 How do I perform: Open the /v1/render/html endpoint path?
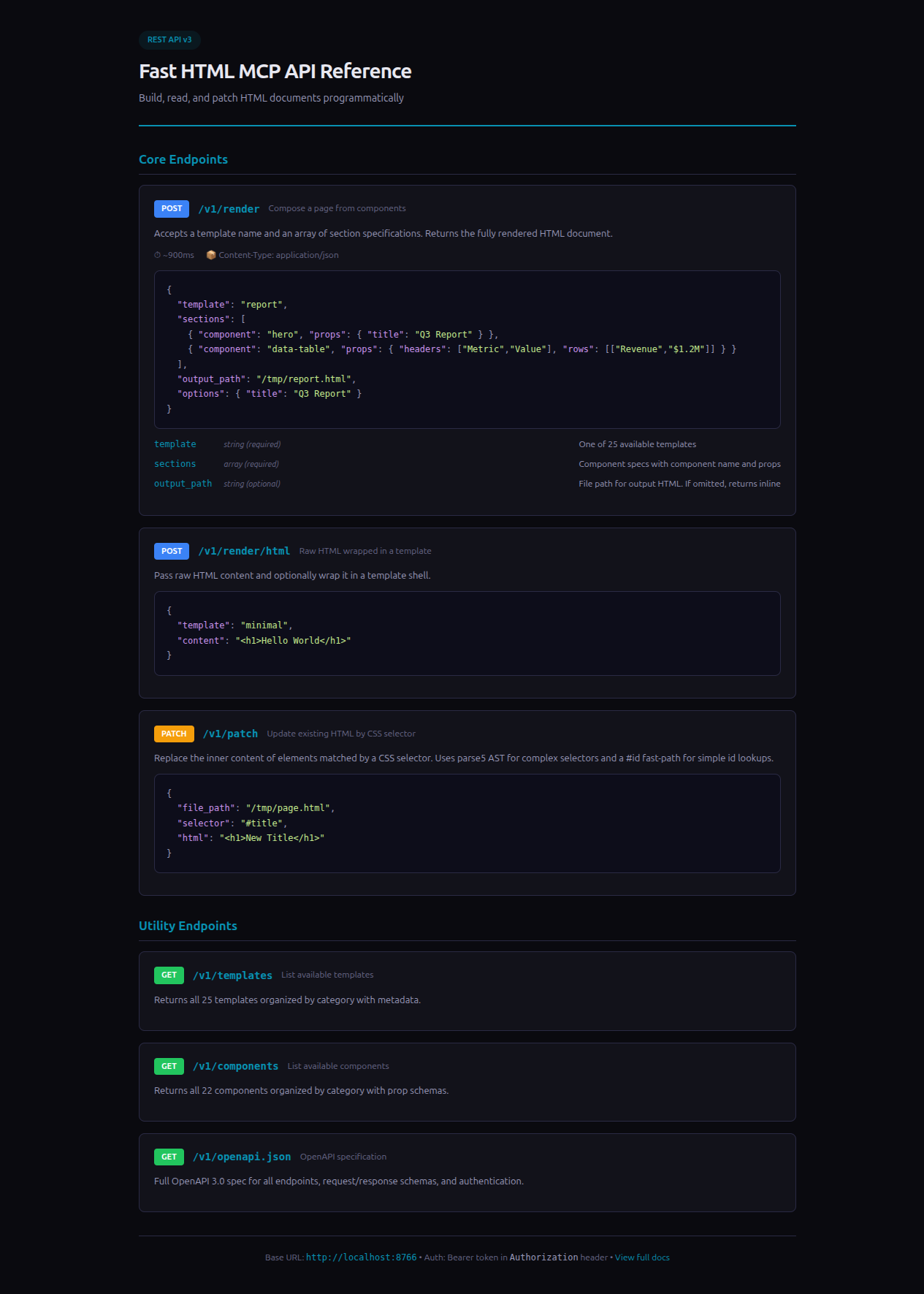click(244, 551)
